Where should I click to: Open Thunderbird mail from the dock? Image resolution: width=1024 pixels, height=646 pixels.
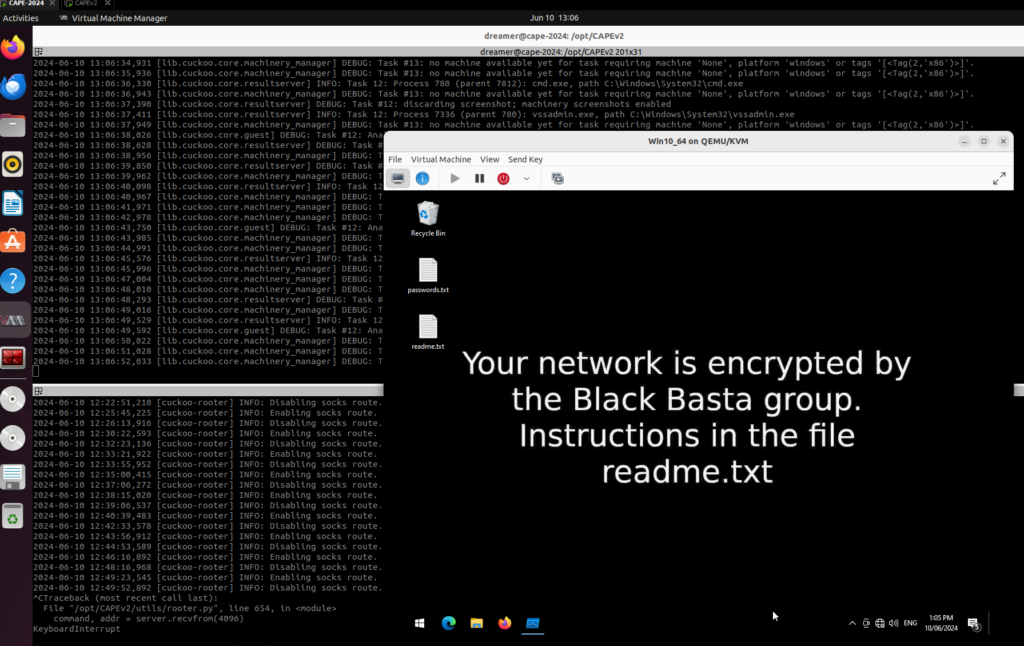13,87
